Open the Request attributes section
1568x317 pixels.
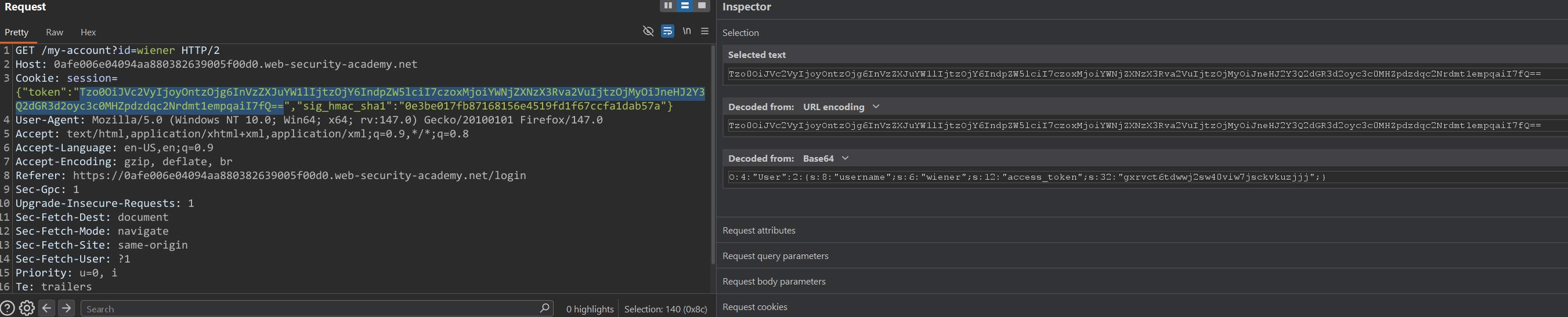coord(758,231)
